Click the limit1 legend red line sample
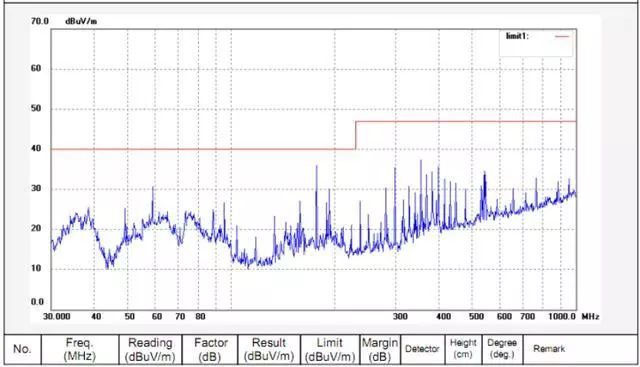The image size is (640, 367). tap(562, 36)
